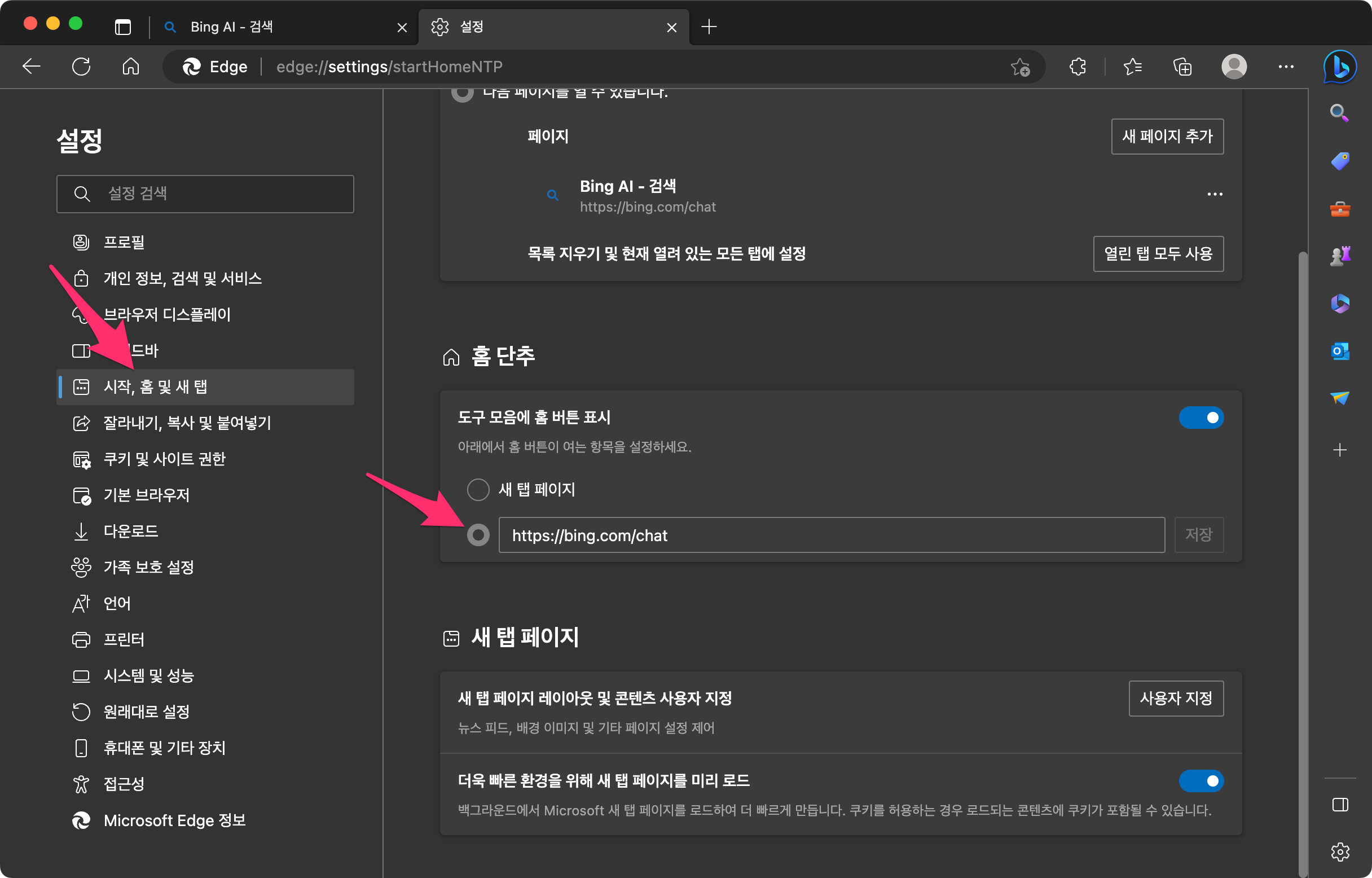Open the Extensions puzzle icon
The height and width of the screenshot is (878, 1372).
pyautogui.click(x=1078, y=67)
